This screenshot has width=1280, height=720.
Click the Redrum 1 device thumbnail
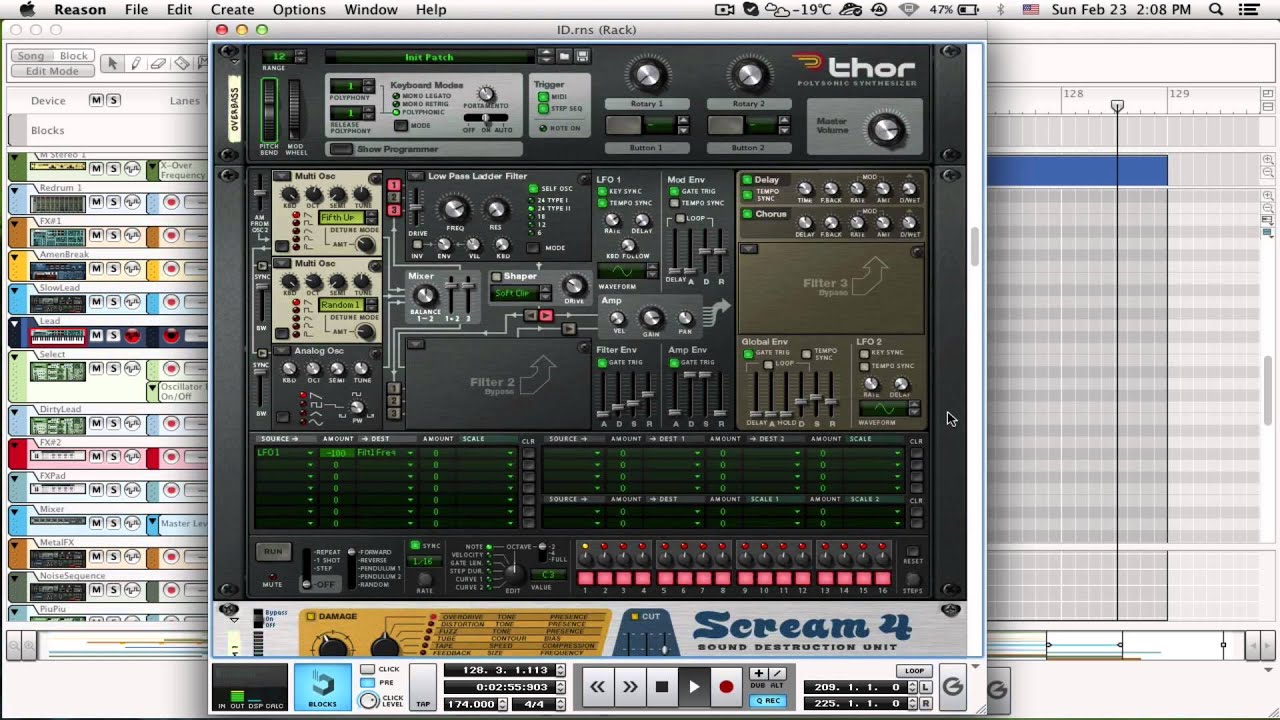[57, 203]
